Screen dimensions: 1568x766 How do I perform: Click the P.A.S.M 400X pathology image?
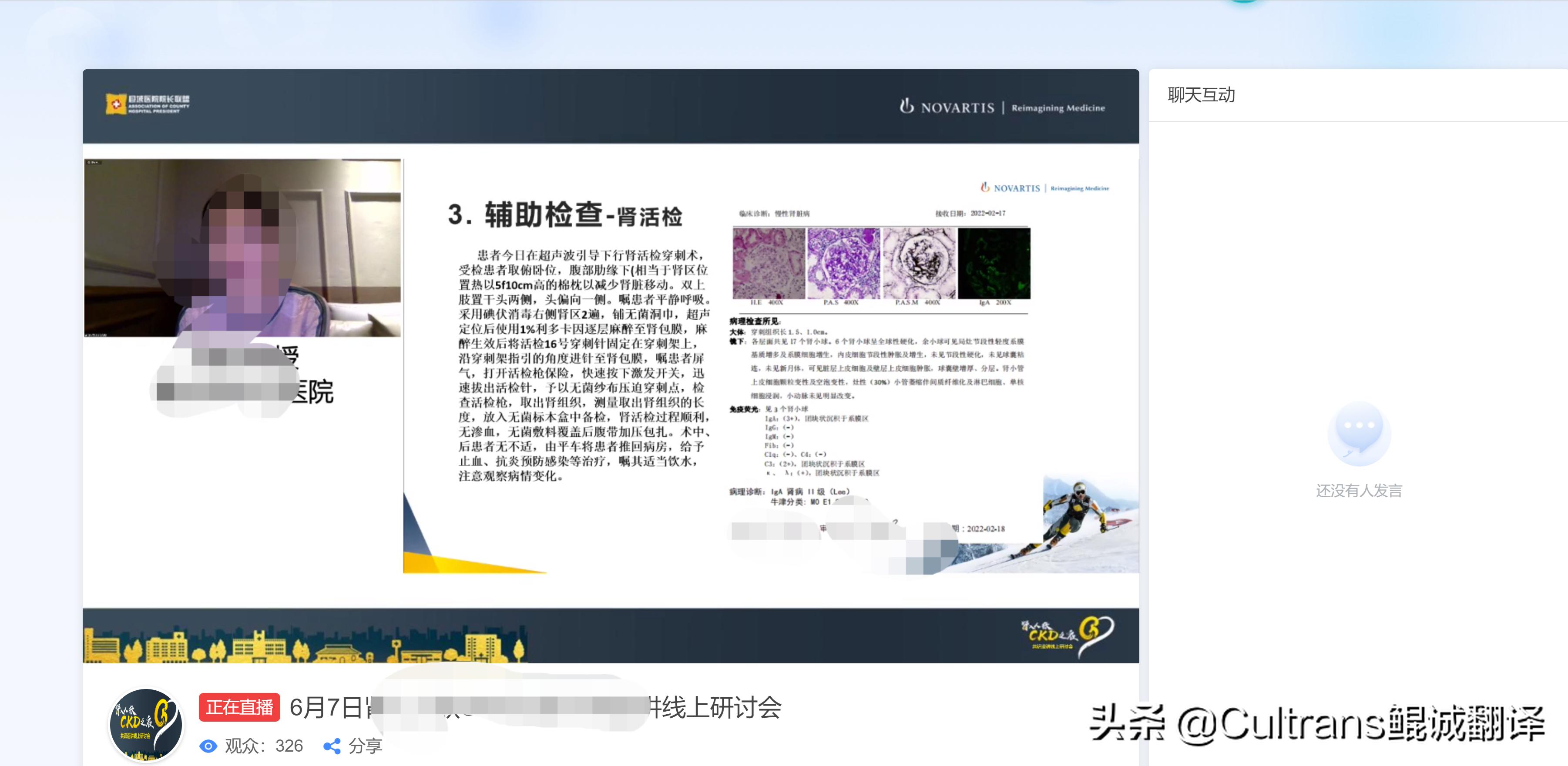tap(919, 264)
